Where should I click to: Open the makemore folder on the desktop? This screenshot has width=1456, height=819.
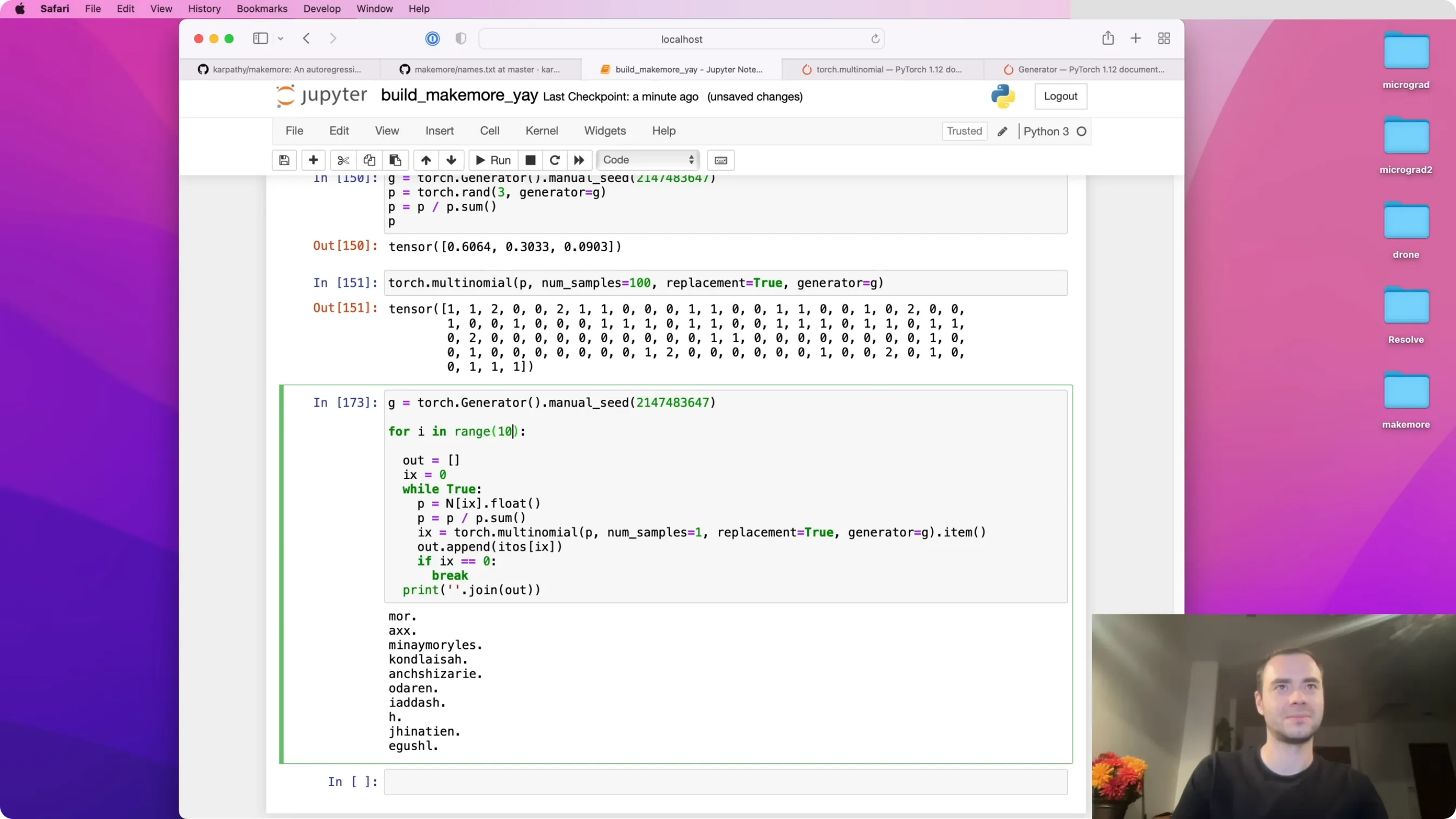[x=1406, y=400]
